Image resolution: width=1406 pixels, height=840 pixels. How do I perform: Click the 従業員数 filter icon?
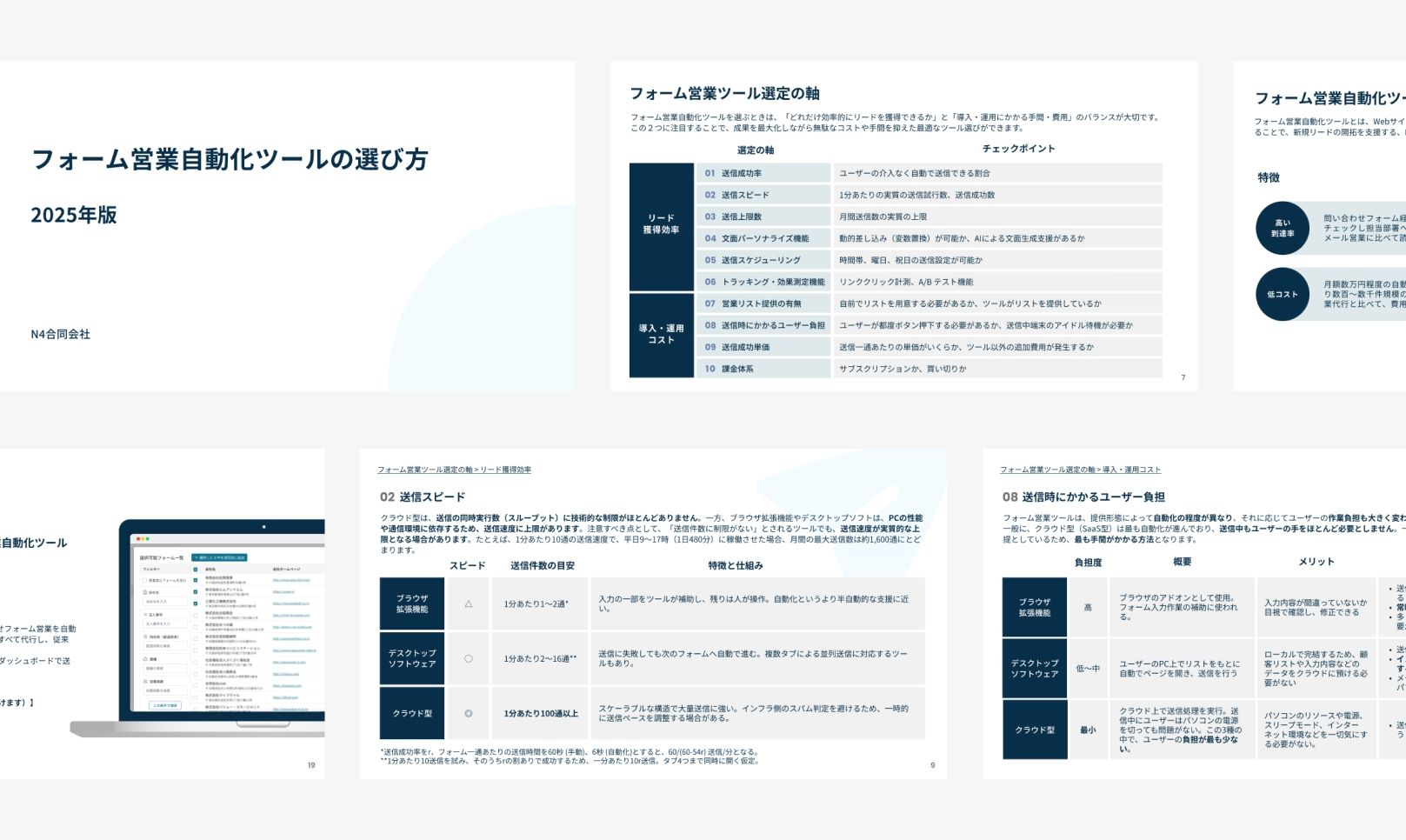145,680
